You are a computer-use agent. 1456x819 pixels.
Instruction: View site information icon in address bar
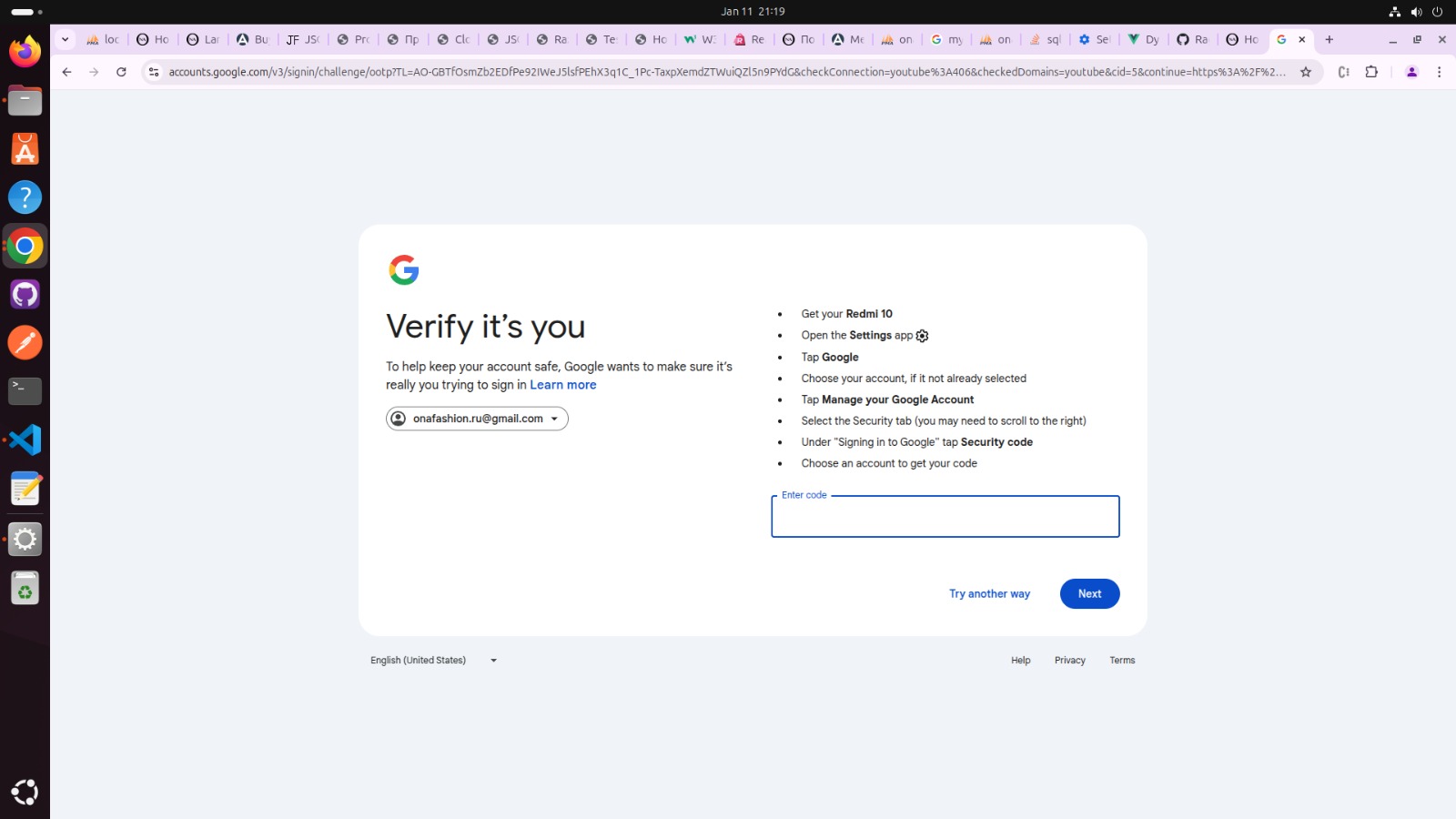pyautogui.click(x=154, y=72)
